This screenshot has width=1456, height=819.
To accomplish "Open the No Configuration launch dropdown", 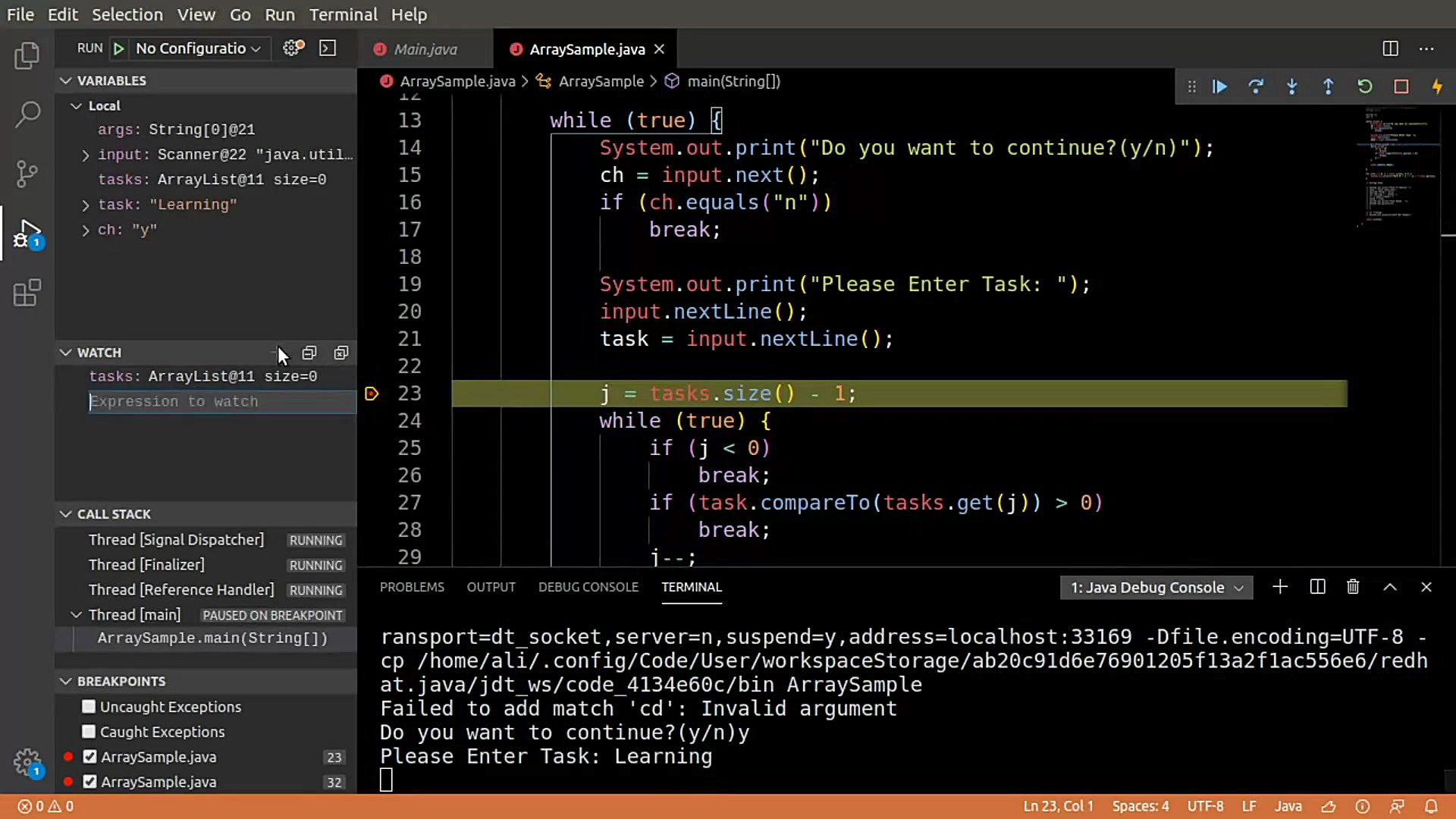I will pyautogui.click(x=198, y=49).
